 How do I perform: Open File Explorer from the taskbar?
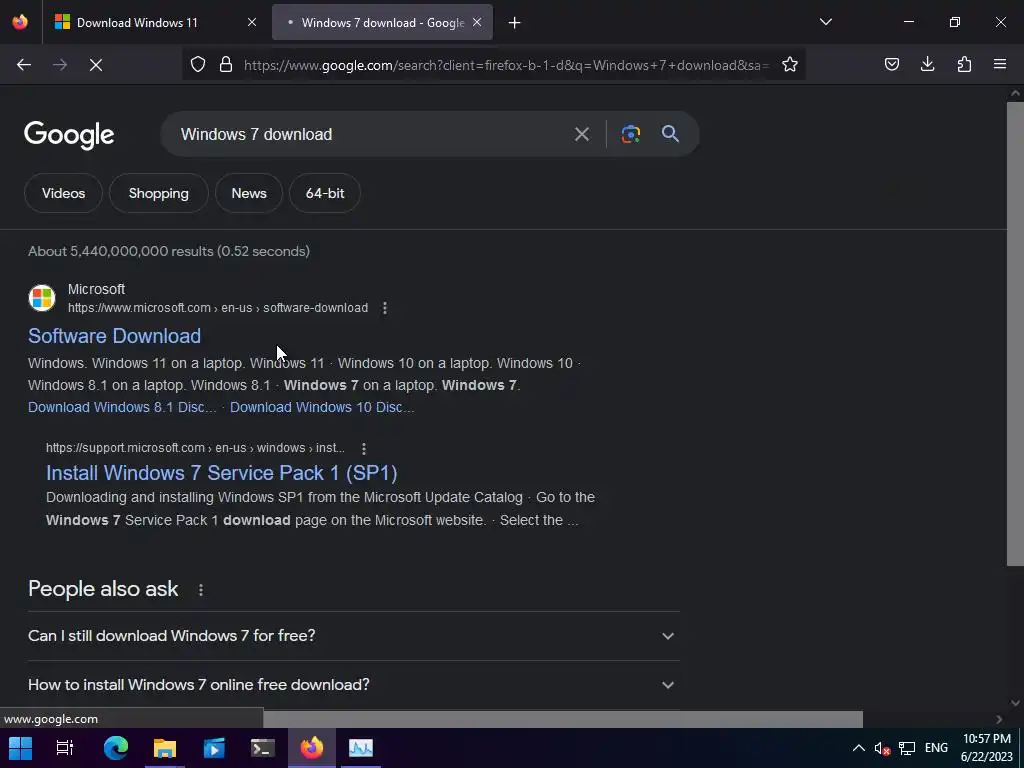click(x=165, y=748)
